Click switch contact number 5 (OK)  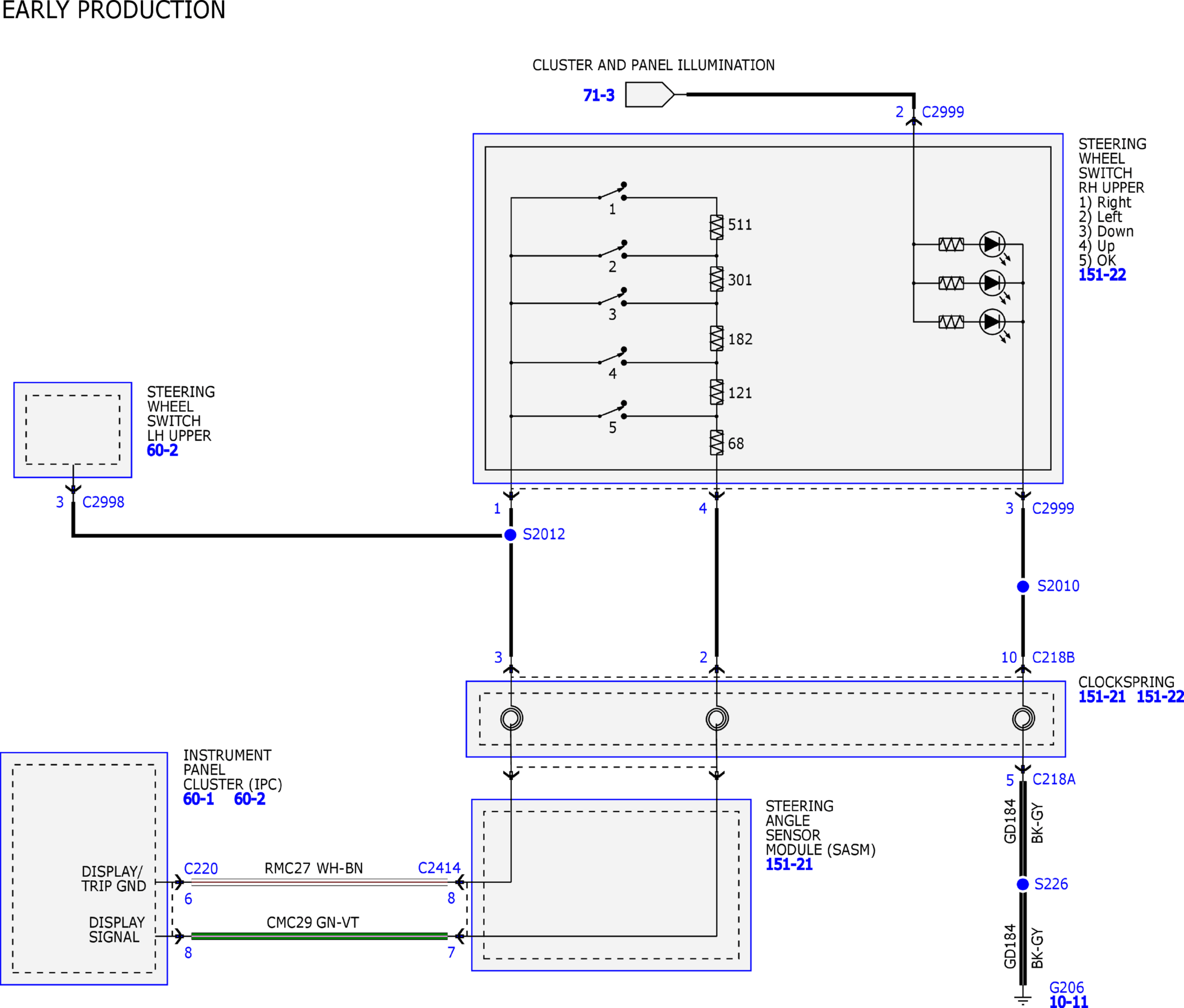[x=613, y=411]
